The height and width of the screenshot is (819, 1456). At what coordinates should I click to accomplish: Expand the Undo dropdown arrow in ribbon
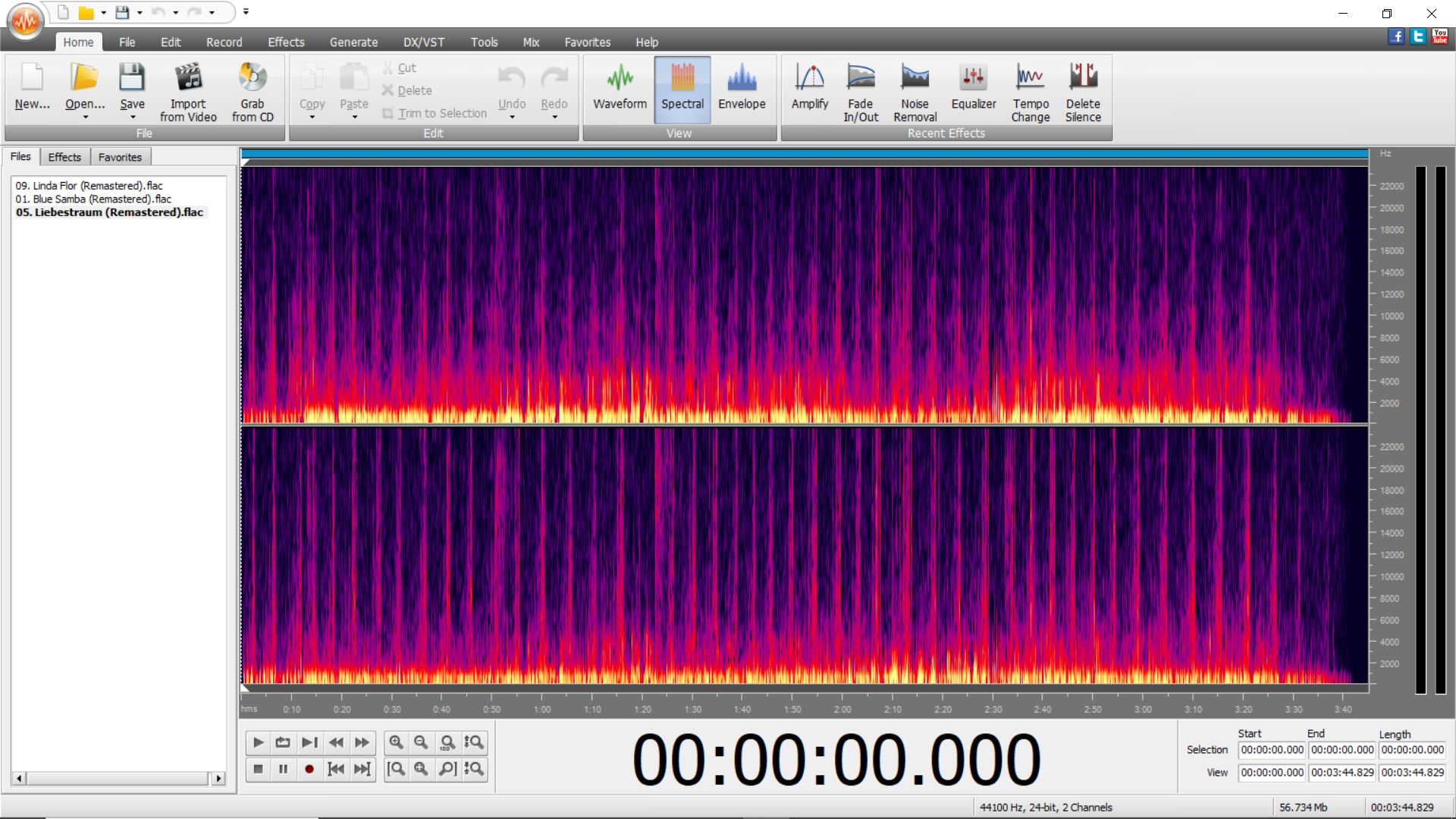point(512,118)
